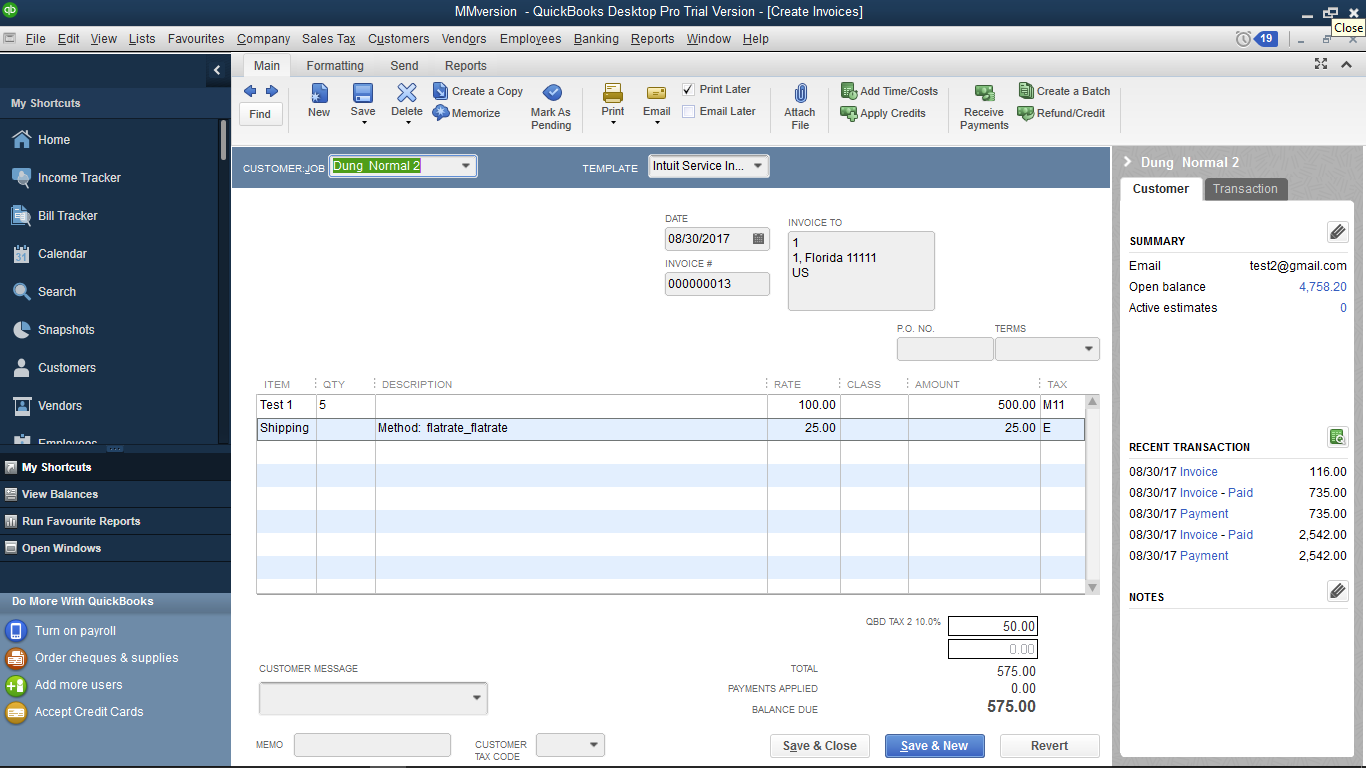
Task: Expand the Customer:Job dropdown
Action: click(x=466, y=166)
